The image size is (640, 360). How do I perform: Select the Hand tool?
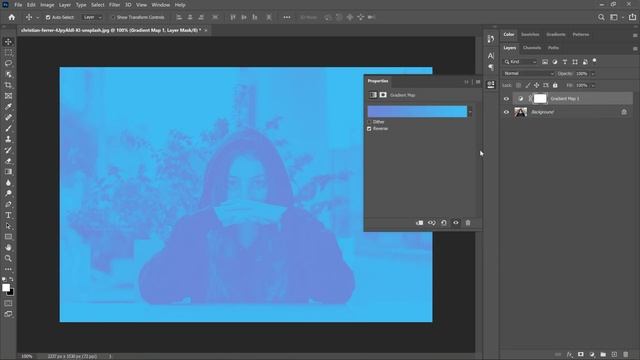[x=8, y=247]
